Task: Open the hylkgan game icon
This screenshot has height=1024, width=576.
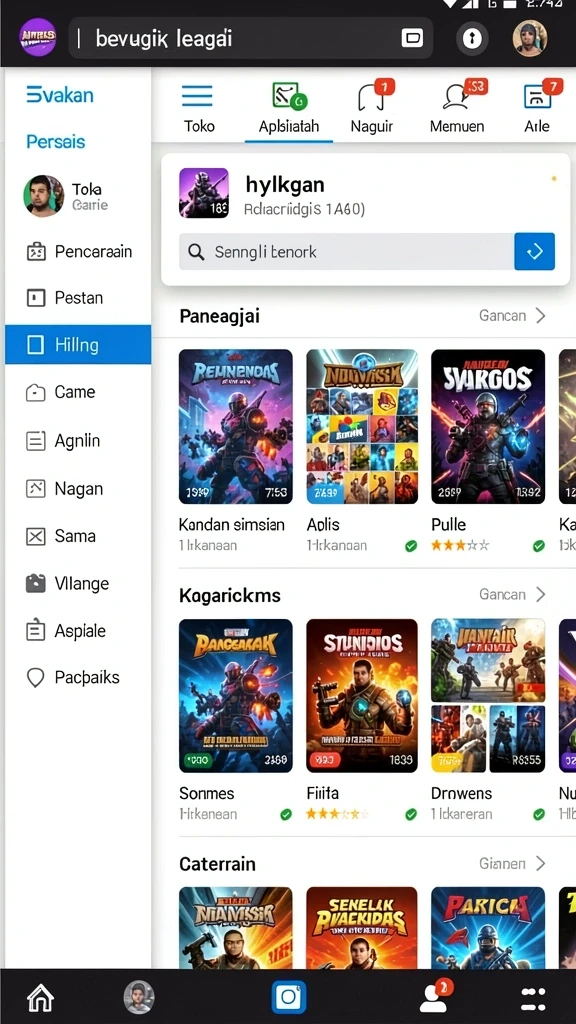Action: 204,193
